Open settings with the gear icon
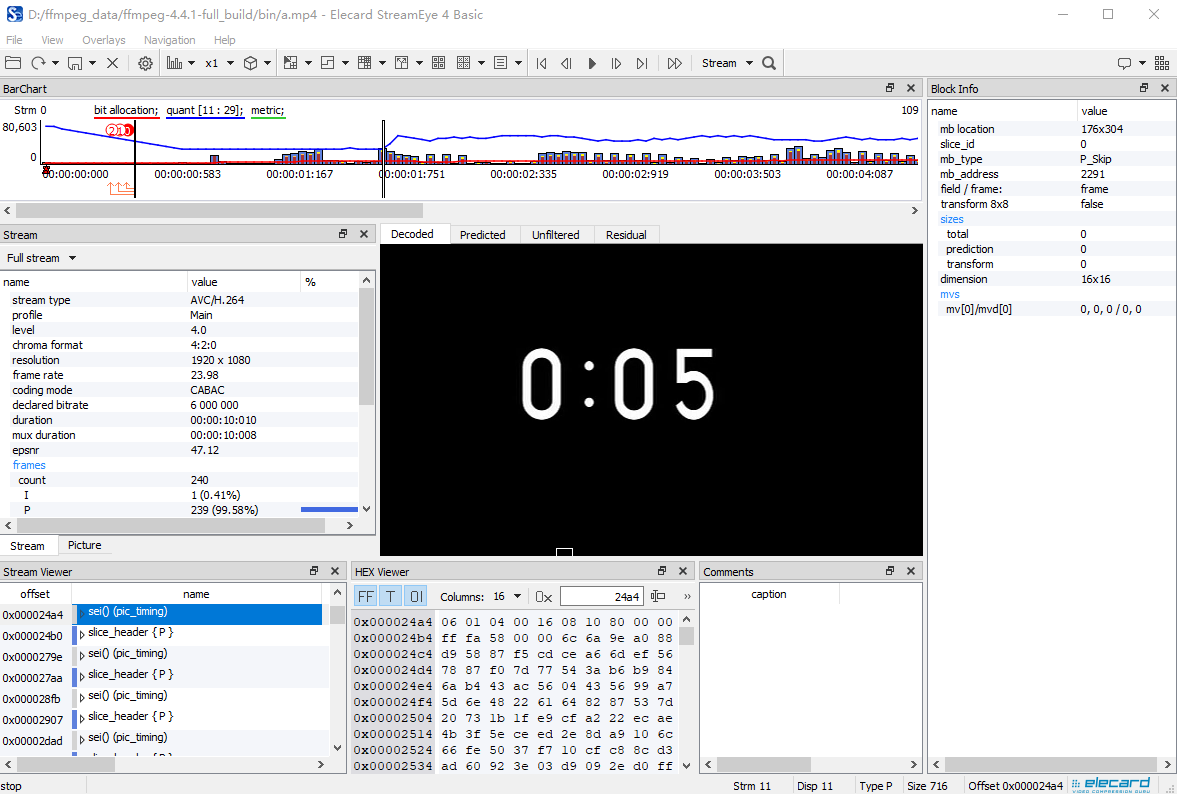 146,63
